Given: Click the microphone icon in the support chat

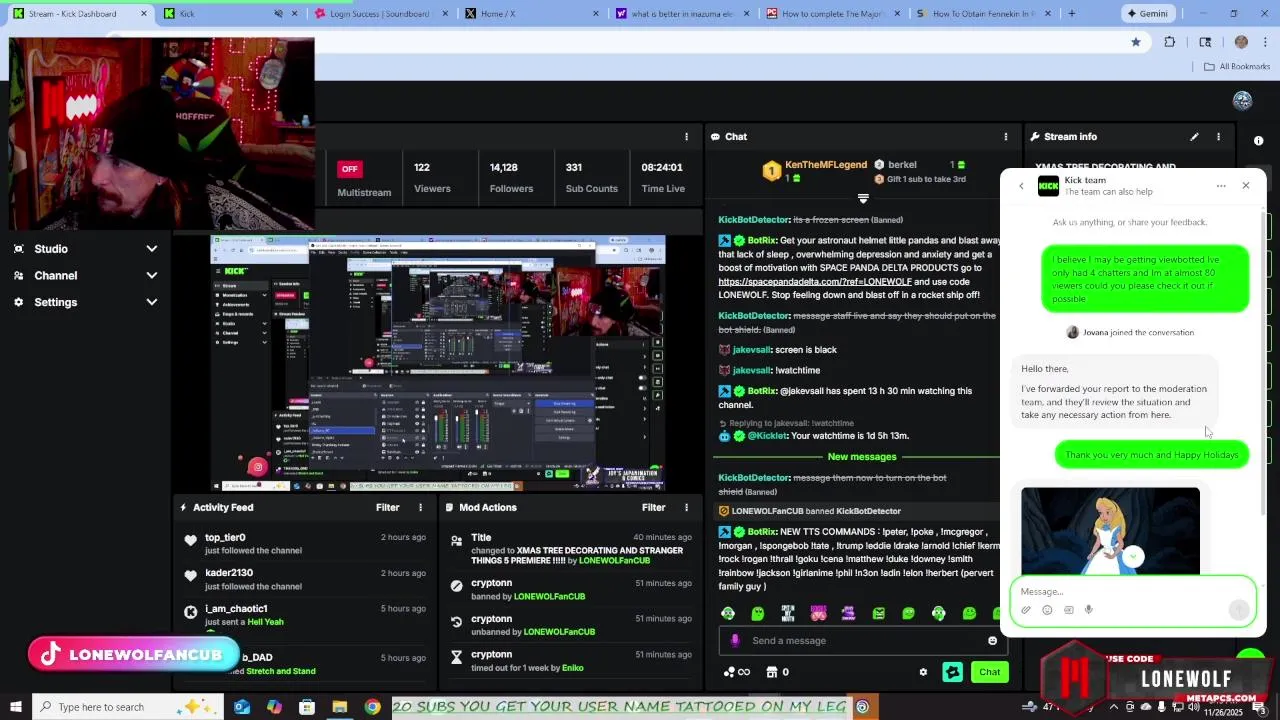Looking at the screenshot, I should (x=1089, y=610).
